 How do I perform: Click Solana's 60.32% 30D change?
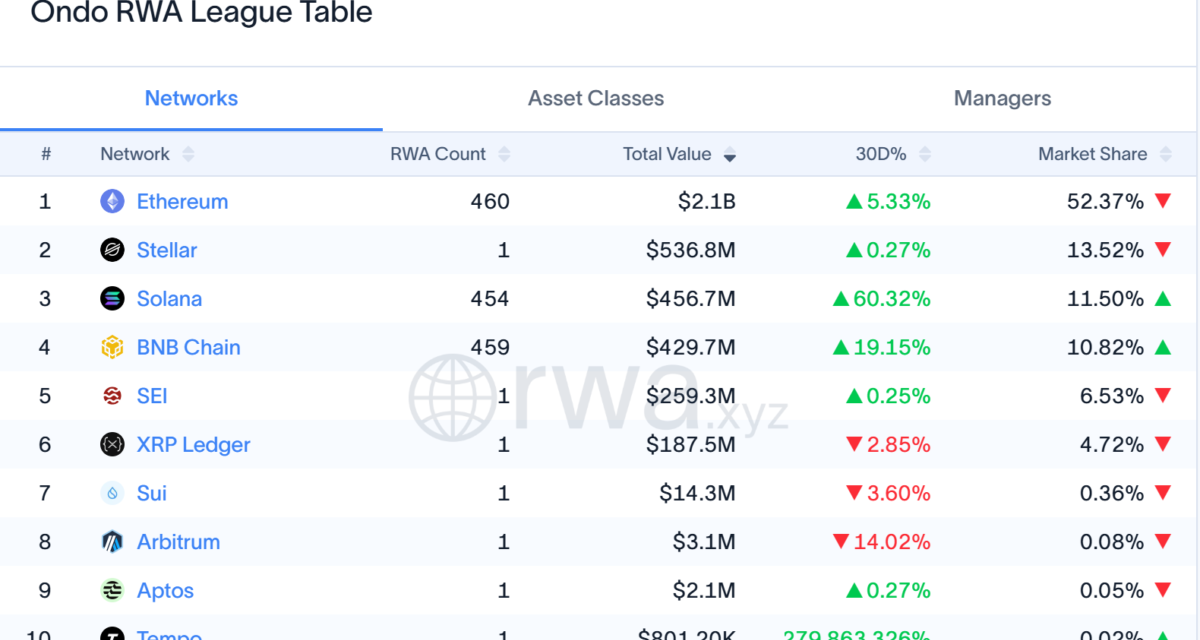pos(882,298)
